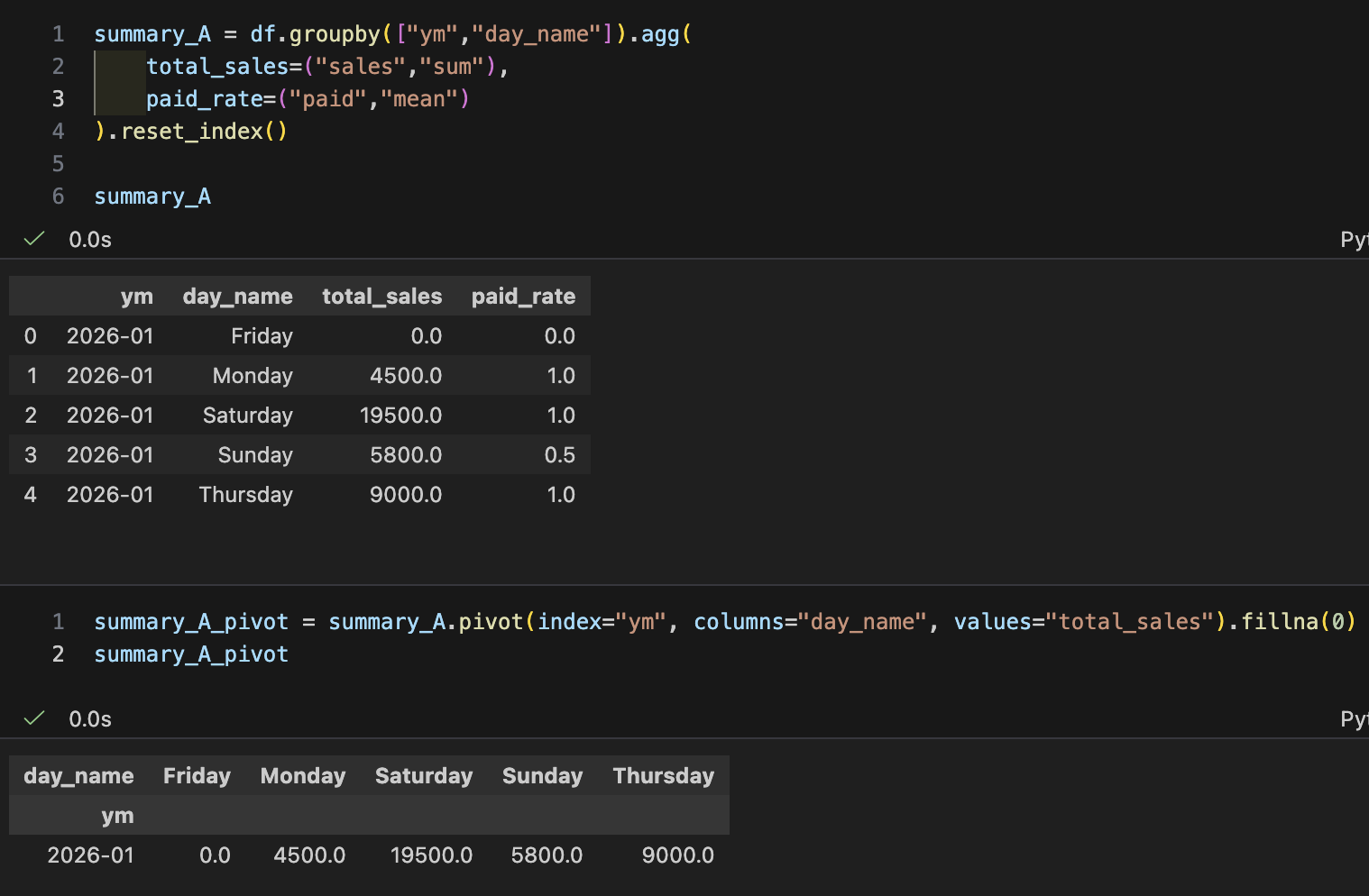Viewport: 1369px width, 896px height.
Task: Select the 'Thursday' cell in row 4
Action: coord(246,495)
